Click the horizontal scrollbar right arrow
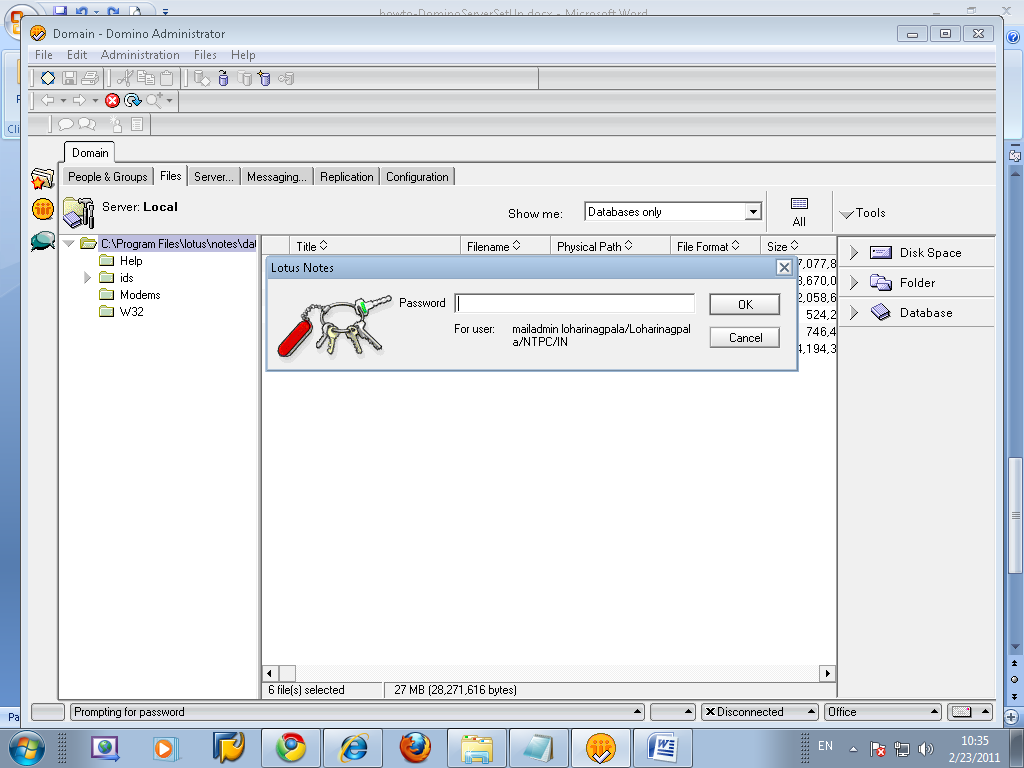This screenshot has width=1024, height=768. coord(827,673)
